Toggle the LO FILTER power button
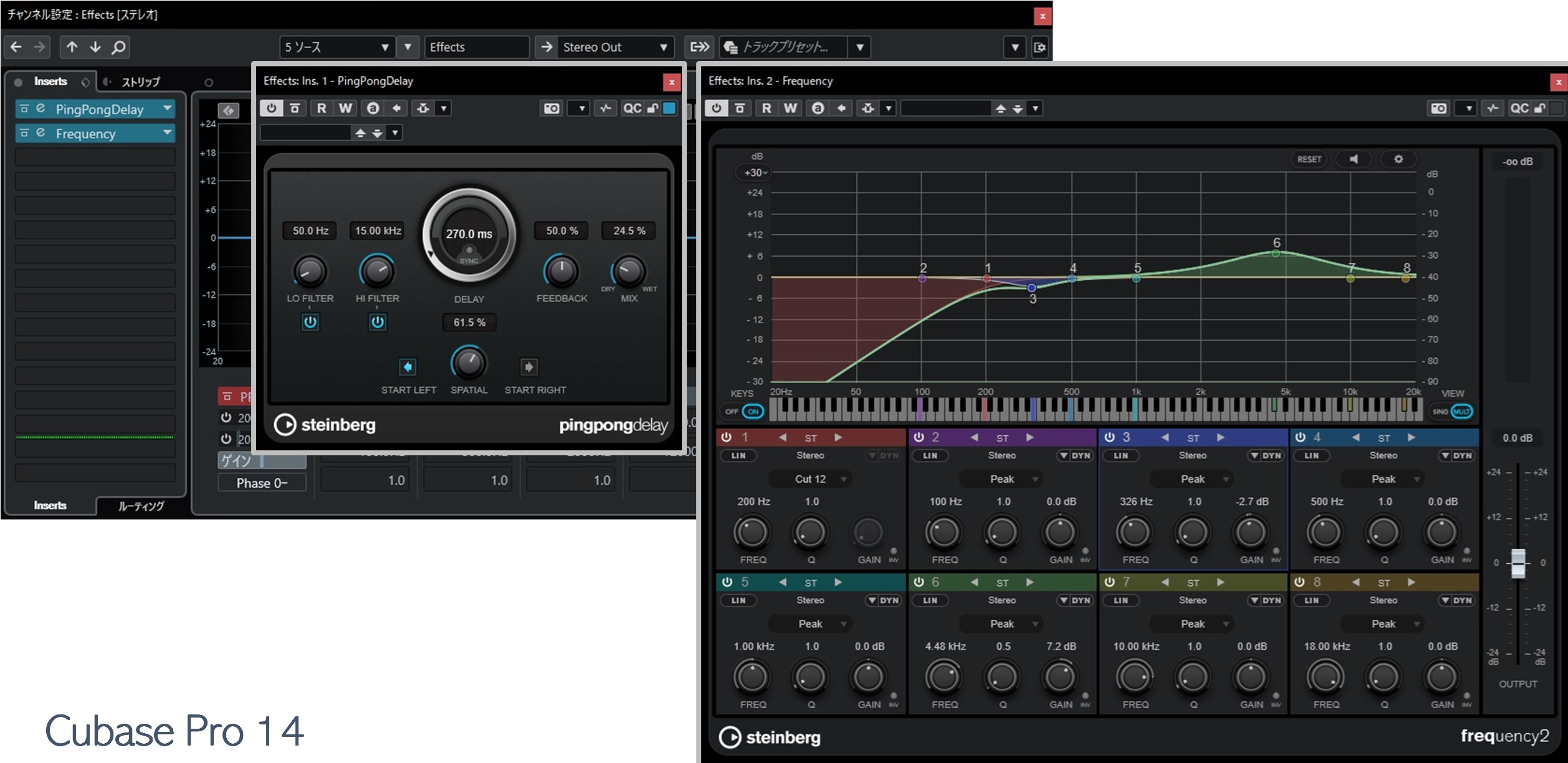The width and height of the screenshot is (1568, 763). point(310,322)
